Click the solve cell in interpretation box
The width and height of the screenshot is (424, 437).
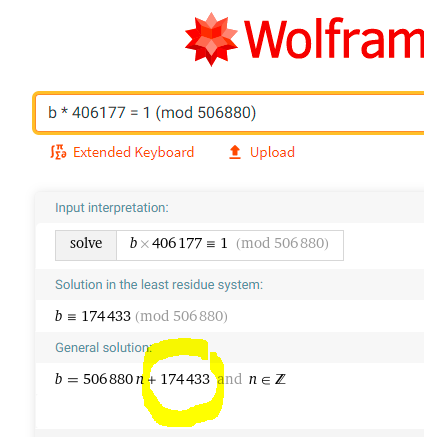coord(86,245)
